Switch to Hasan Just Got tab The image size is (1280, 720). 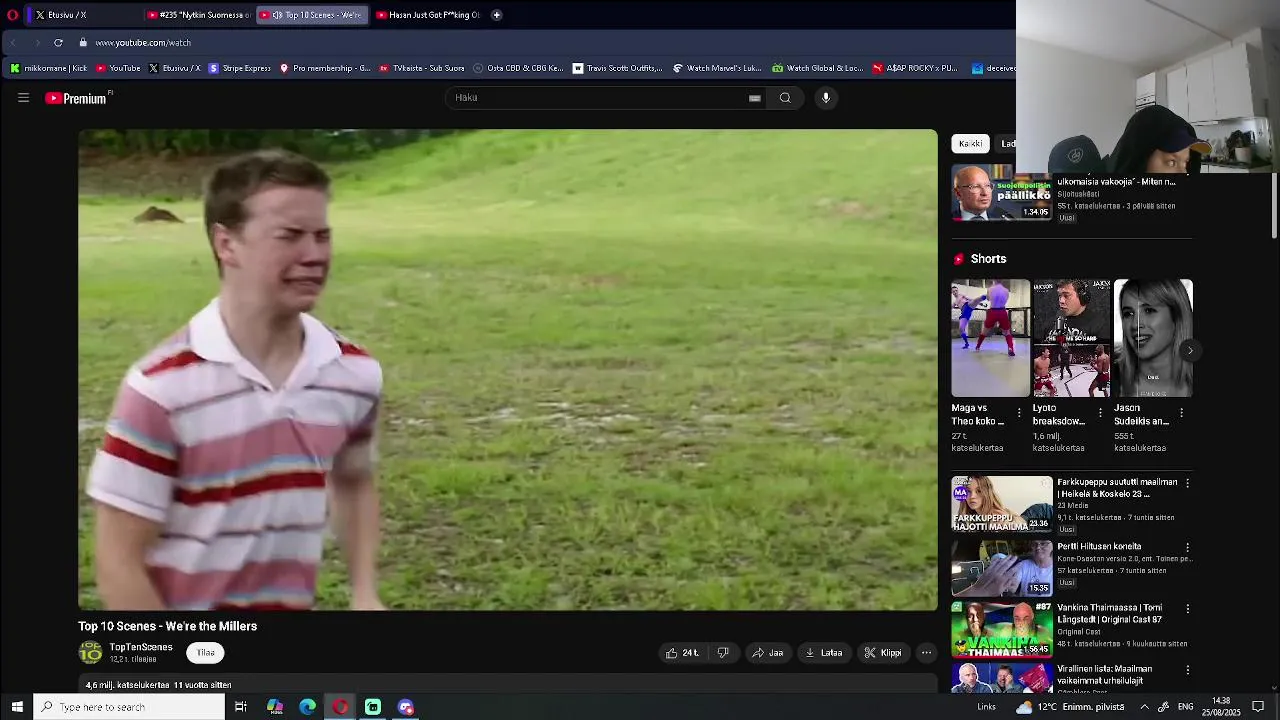[x=427, y=15]
